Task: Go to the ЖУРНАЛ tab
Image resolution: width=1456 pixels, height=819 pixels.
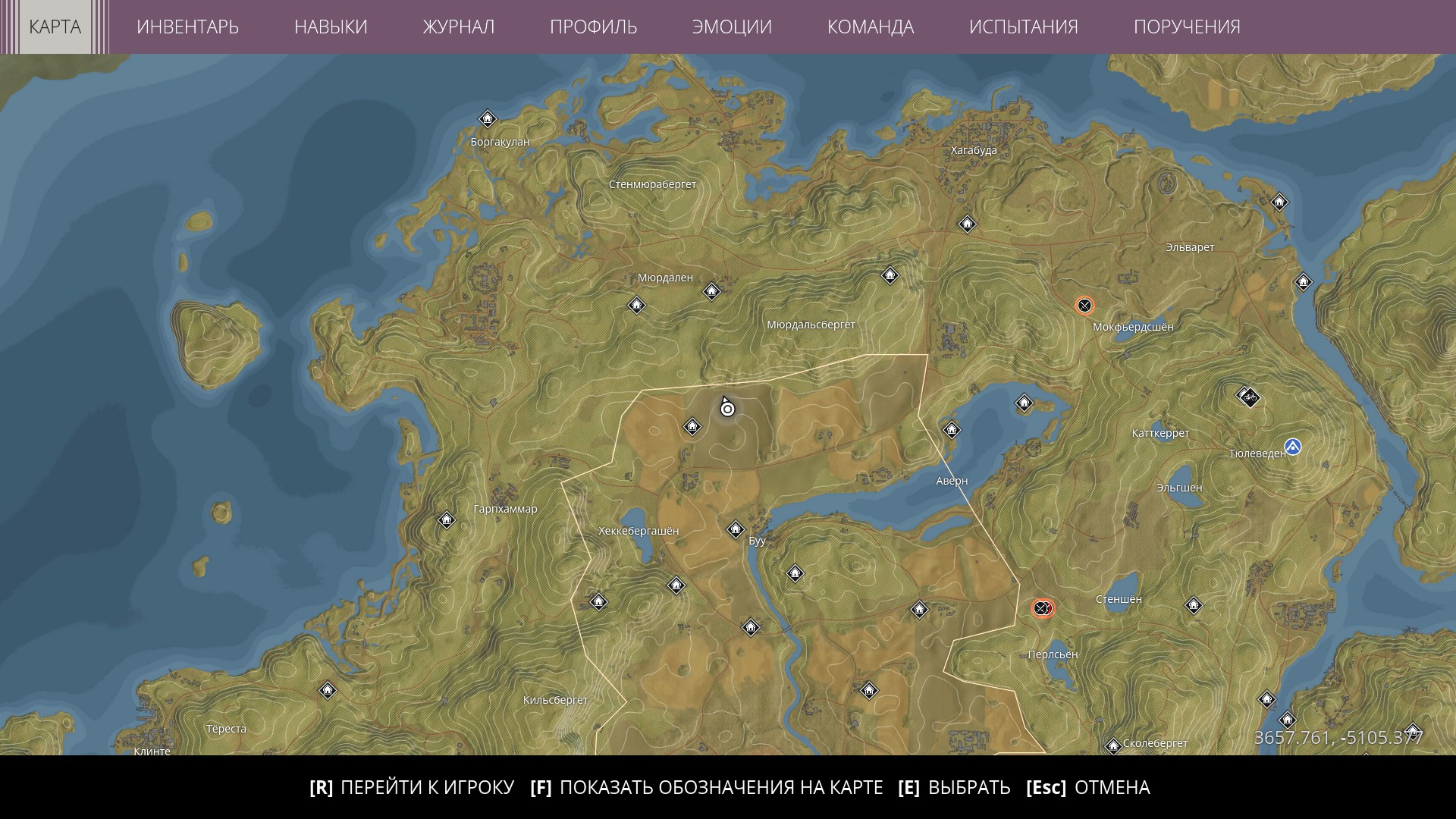Action: (459, 27)
